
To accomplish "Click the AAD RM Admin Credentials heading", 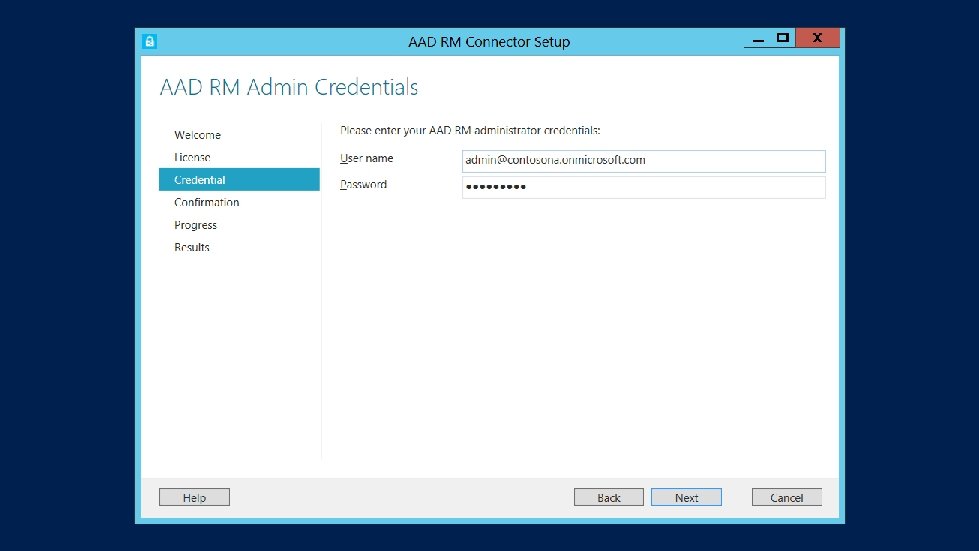I will 288,87.
